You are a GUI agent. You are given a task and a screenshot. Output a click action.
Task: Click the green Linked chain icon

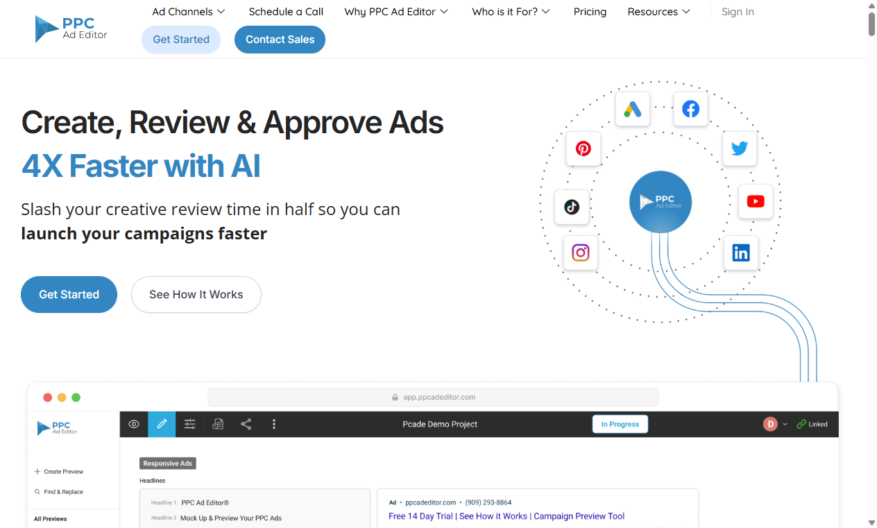801,424
